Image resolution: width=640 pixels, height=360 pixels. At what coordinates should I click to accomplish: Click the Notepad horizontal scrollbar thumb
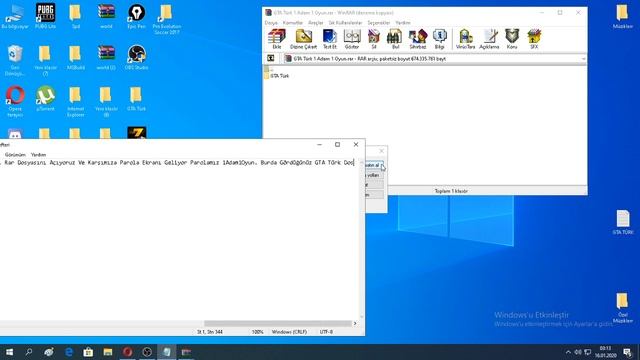(278, 323)
